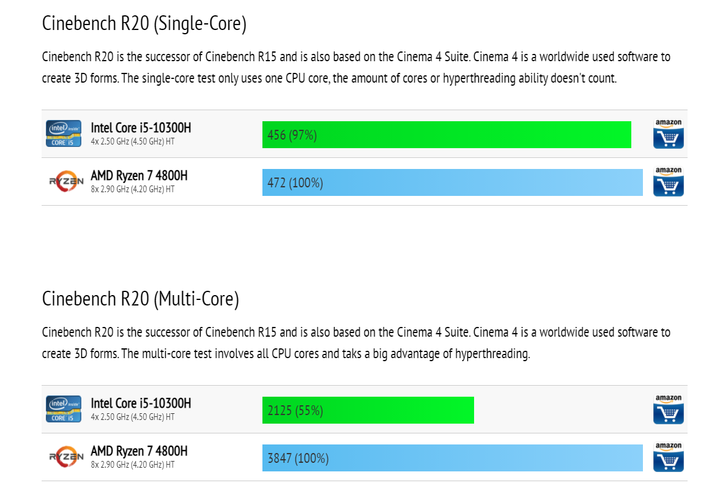Open AMD Ryzen 7 4800H link in multi-core results
Viewport: 720px width, 502px height.
tap(139, 451)
